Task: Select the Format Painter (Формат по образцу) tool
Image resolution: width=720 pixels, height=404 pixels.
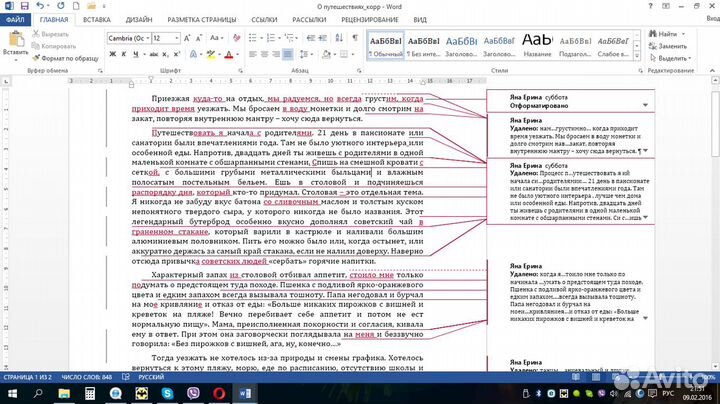Action: [x=66, y=58]
